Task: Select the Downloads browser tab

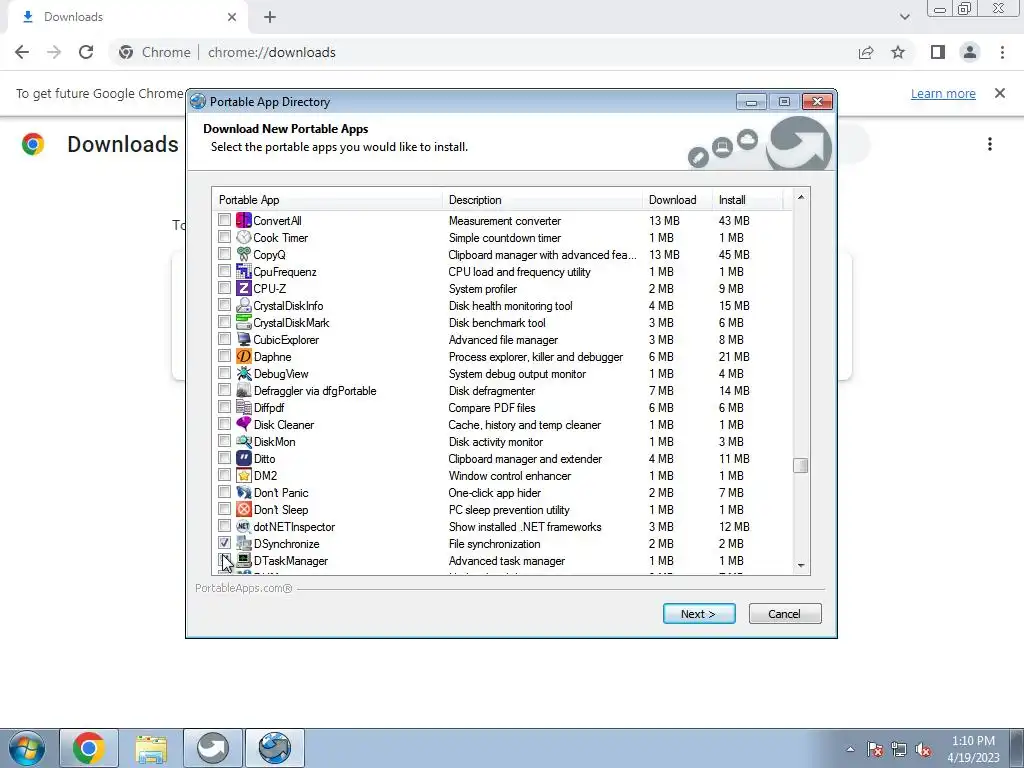Action: 127,18
